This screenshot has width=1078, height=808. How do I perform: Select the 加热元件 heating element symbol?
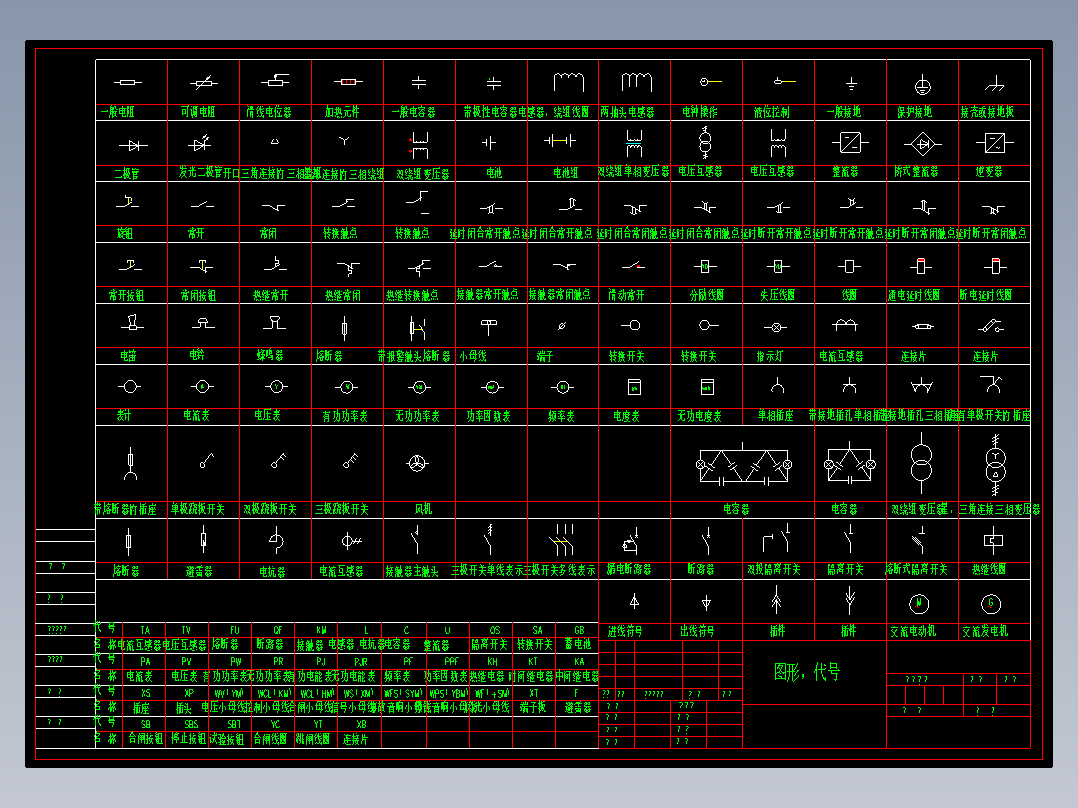(x=348, y=82)
